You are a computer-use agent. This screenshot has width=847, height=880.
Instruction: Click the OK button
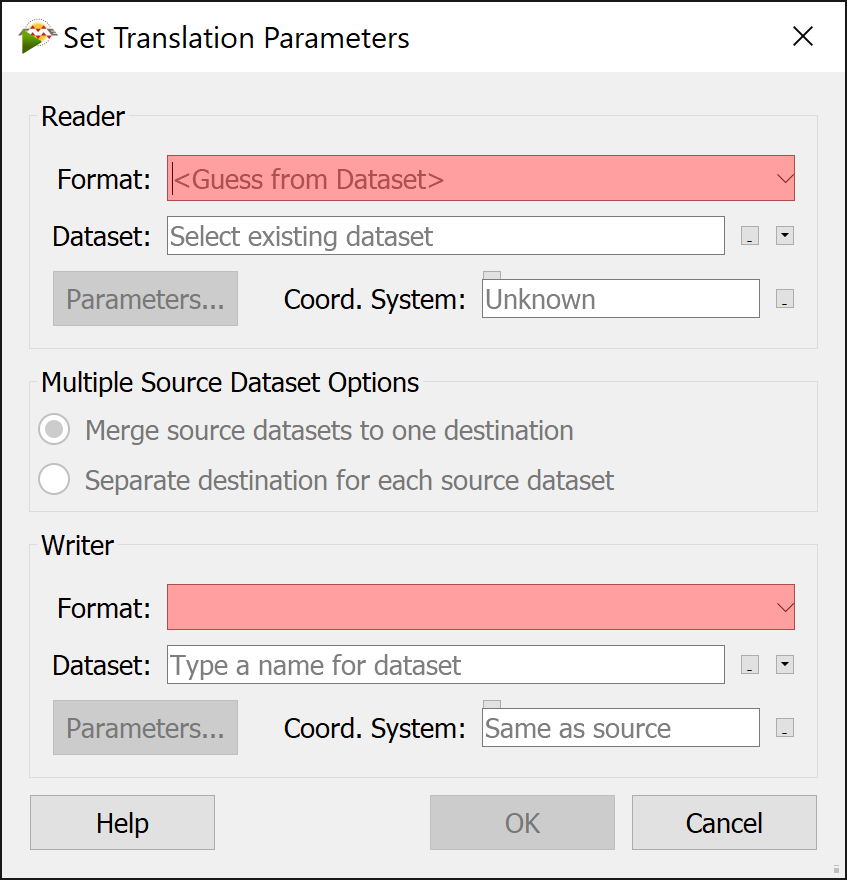[x=522, y=822]
